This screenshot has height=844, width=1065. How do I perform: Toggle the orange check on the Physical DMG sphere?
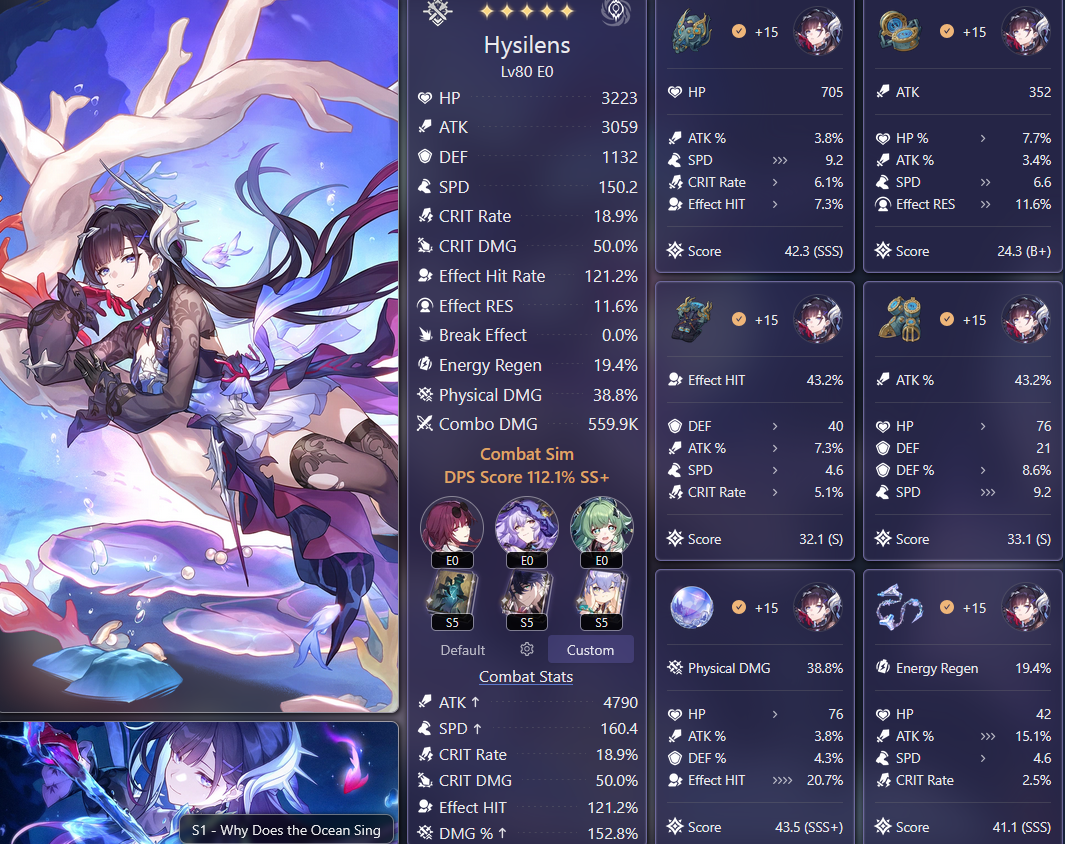point(739,607)
